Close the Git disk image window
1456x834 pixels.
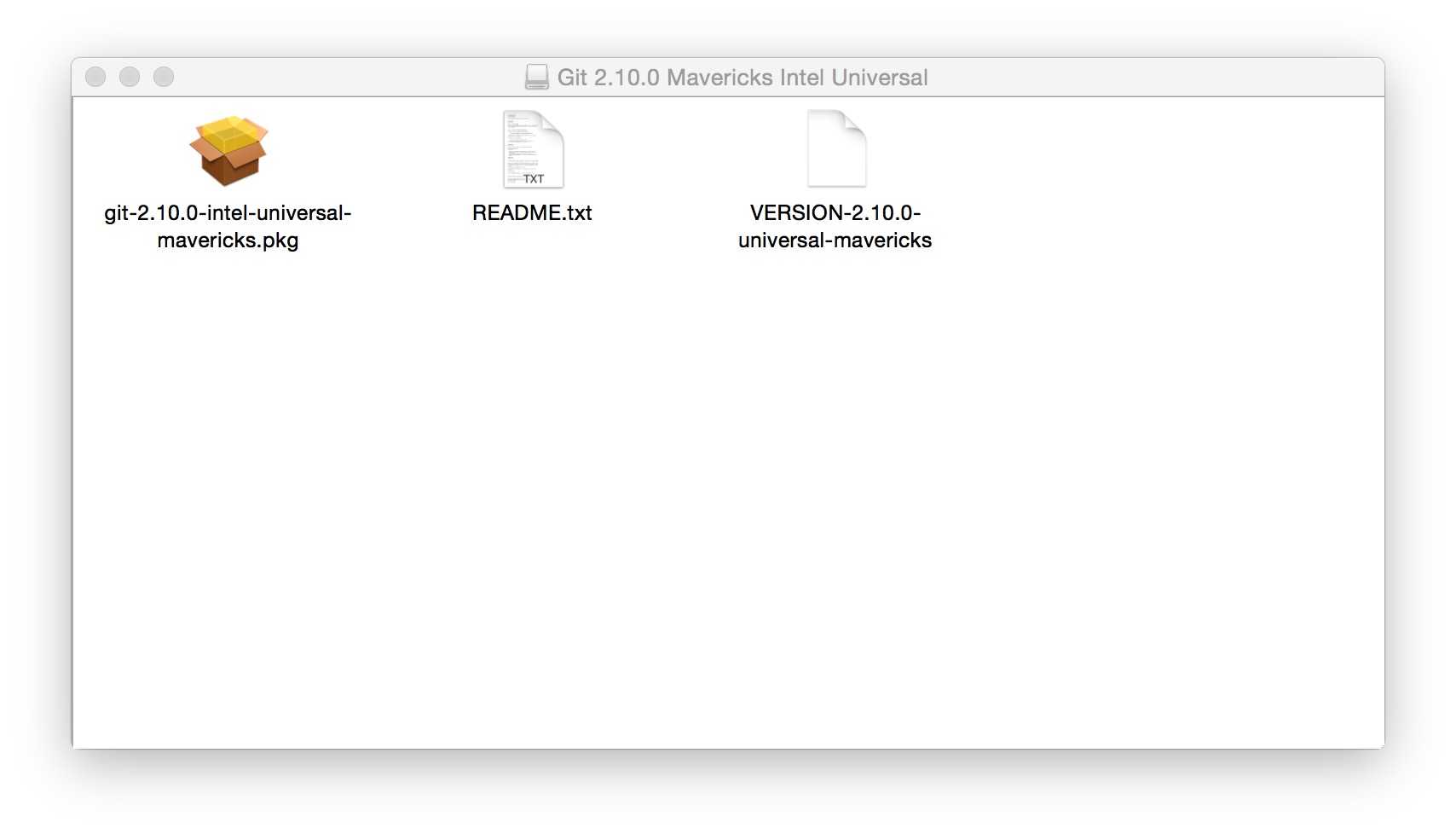(95, 77)
